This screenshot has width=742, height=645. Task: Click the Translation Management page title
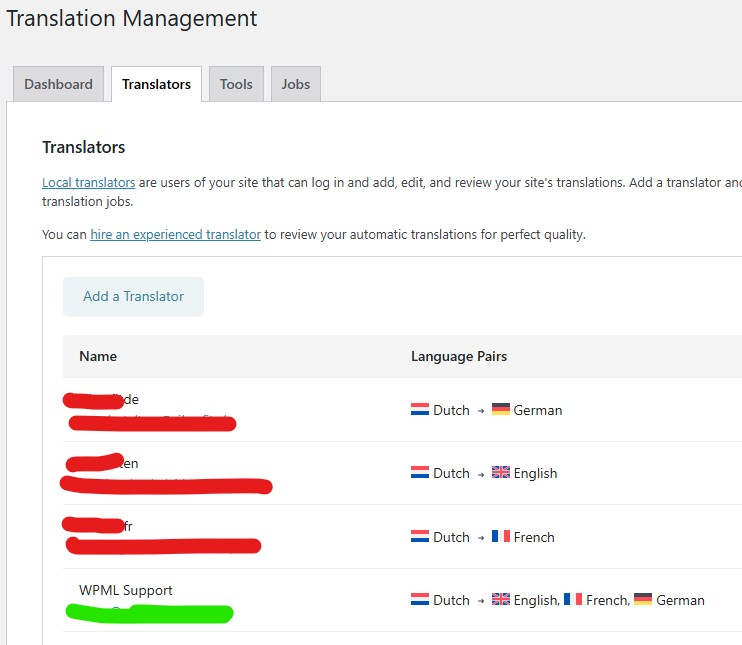coord(132,18)
